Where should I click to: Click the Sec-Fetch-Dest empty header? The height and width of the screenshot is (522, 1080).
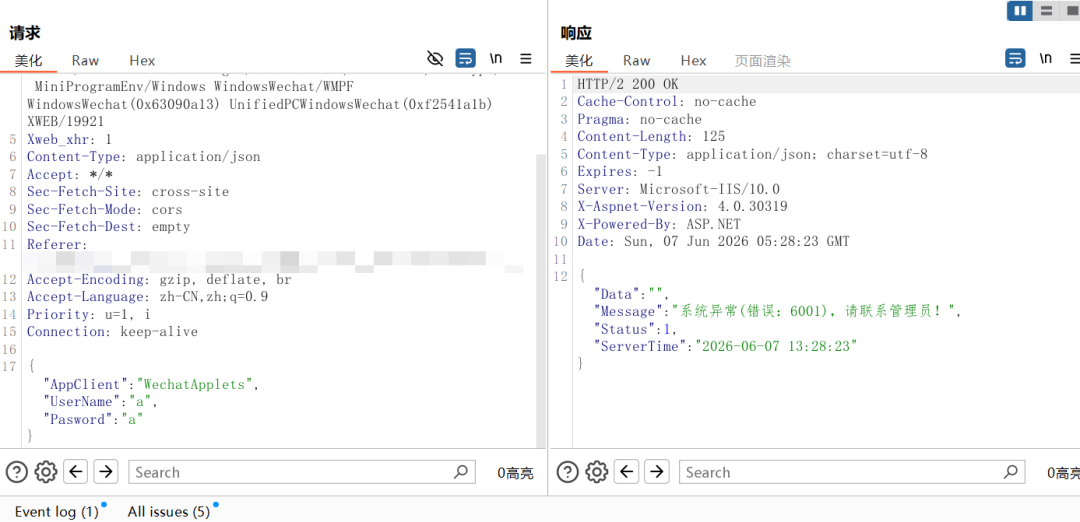pos(108,227)
